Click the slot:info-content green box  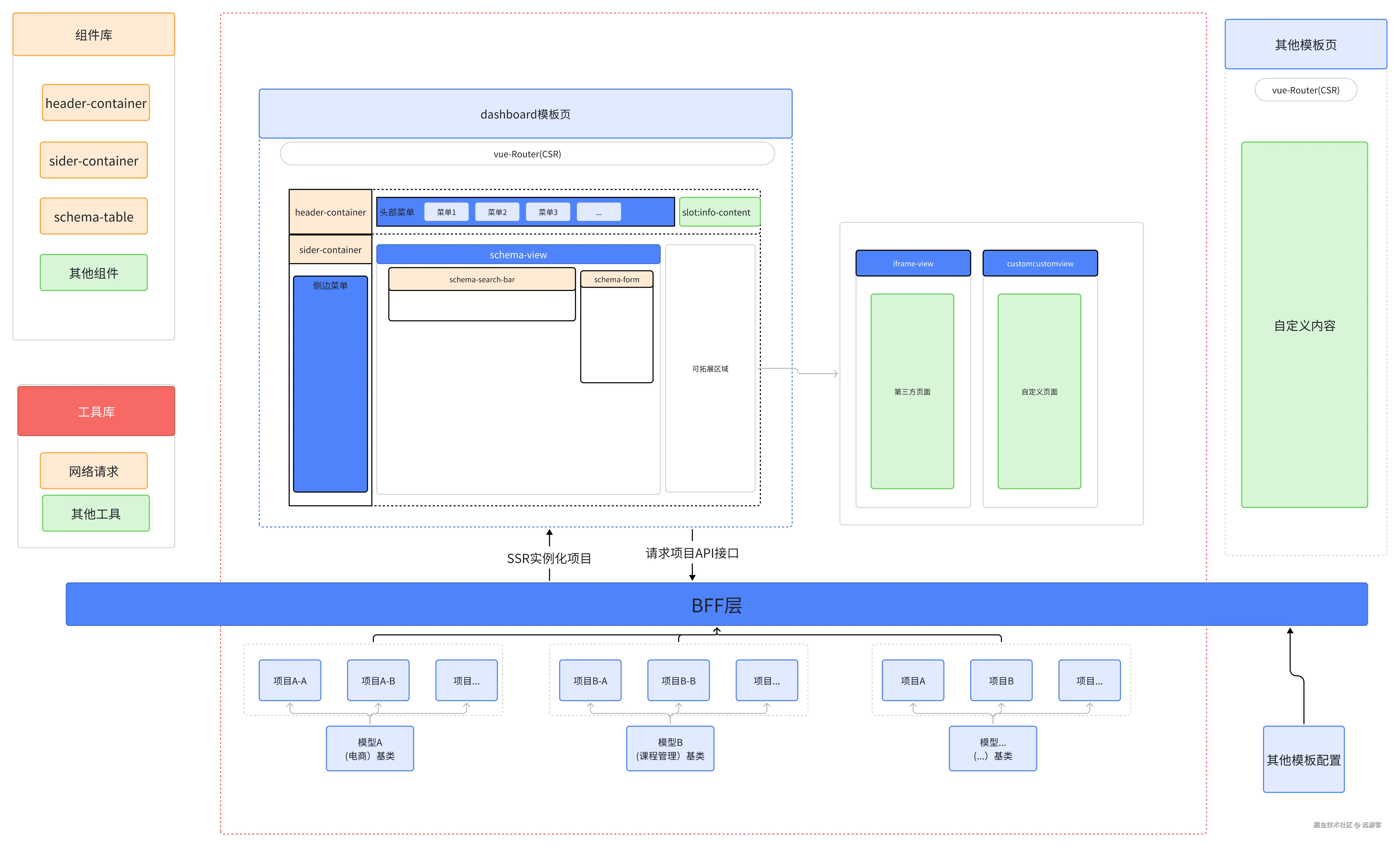[719, 212]
